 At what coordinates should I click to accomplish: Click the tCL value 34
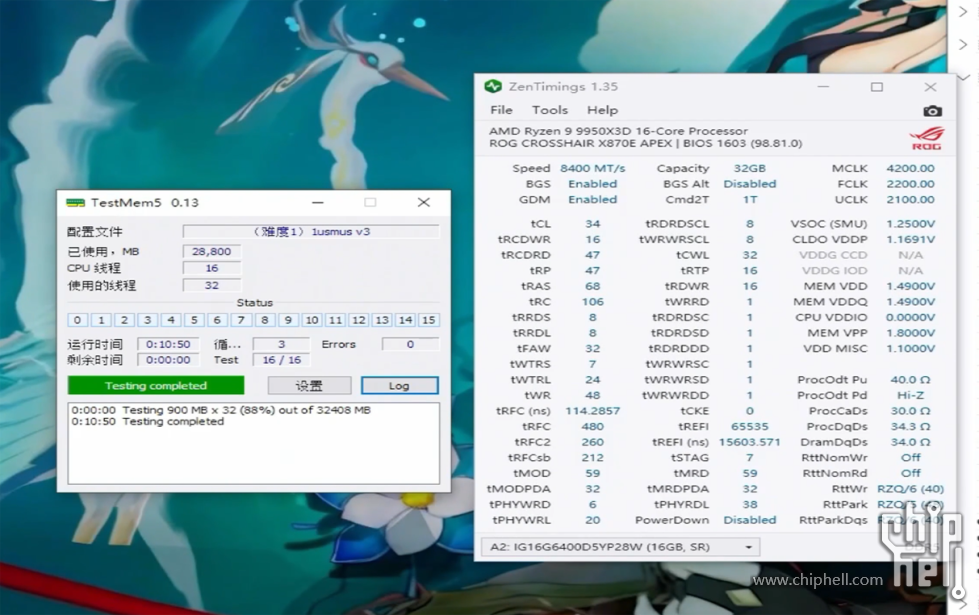pyautogui.click(x=593, y=224)
